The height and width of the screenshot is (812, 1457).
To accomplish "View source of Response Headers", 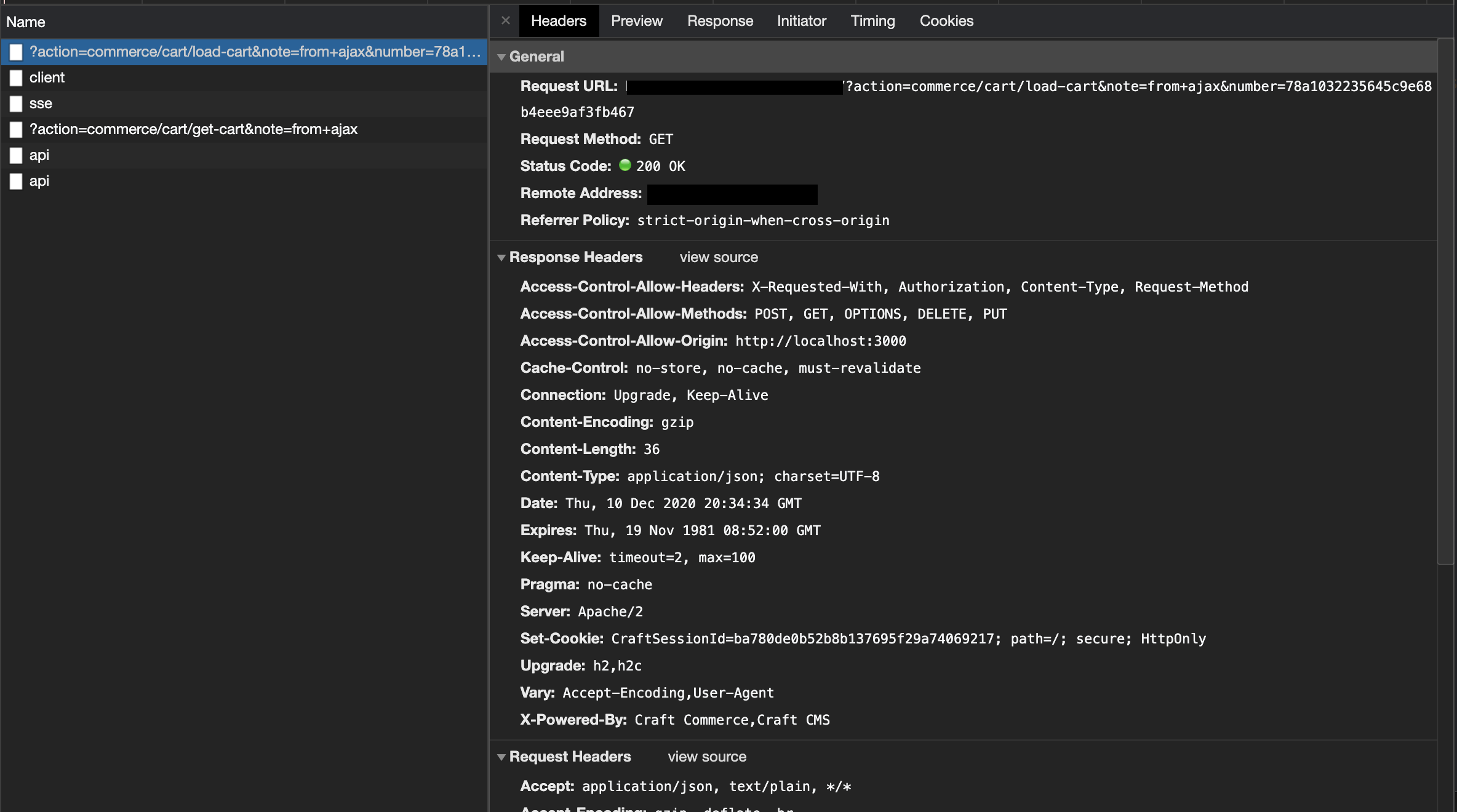I will [x=719, y=257].
